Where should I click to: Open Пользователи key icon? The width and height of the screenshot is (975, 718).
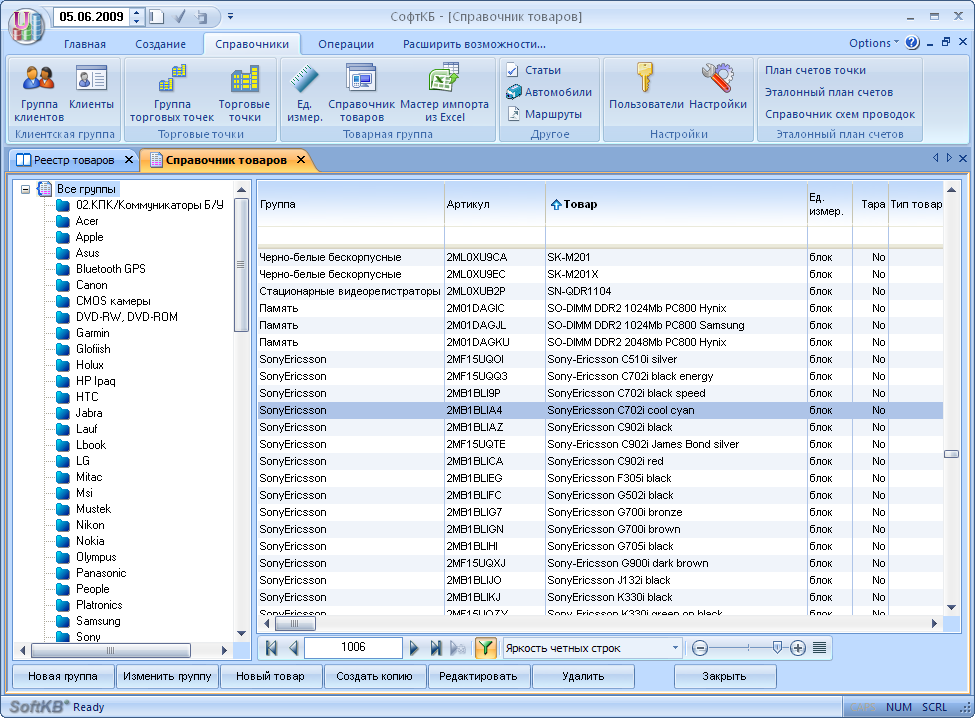point(646,87)
